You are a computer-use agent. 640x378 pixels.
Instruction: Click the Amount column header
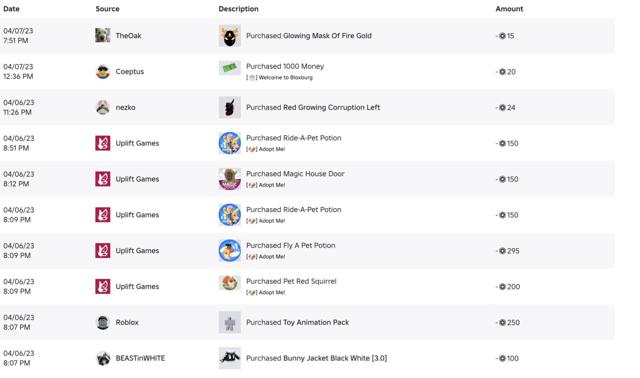point(509,9)
